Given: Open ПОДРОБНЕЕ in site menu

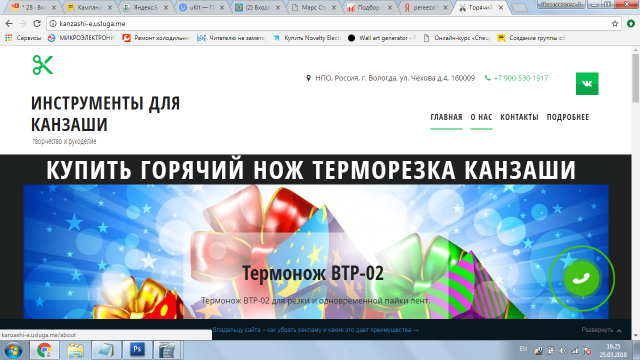Looking at the screenshot, I should (x=568, y=117).
